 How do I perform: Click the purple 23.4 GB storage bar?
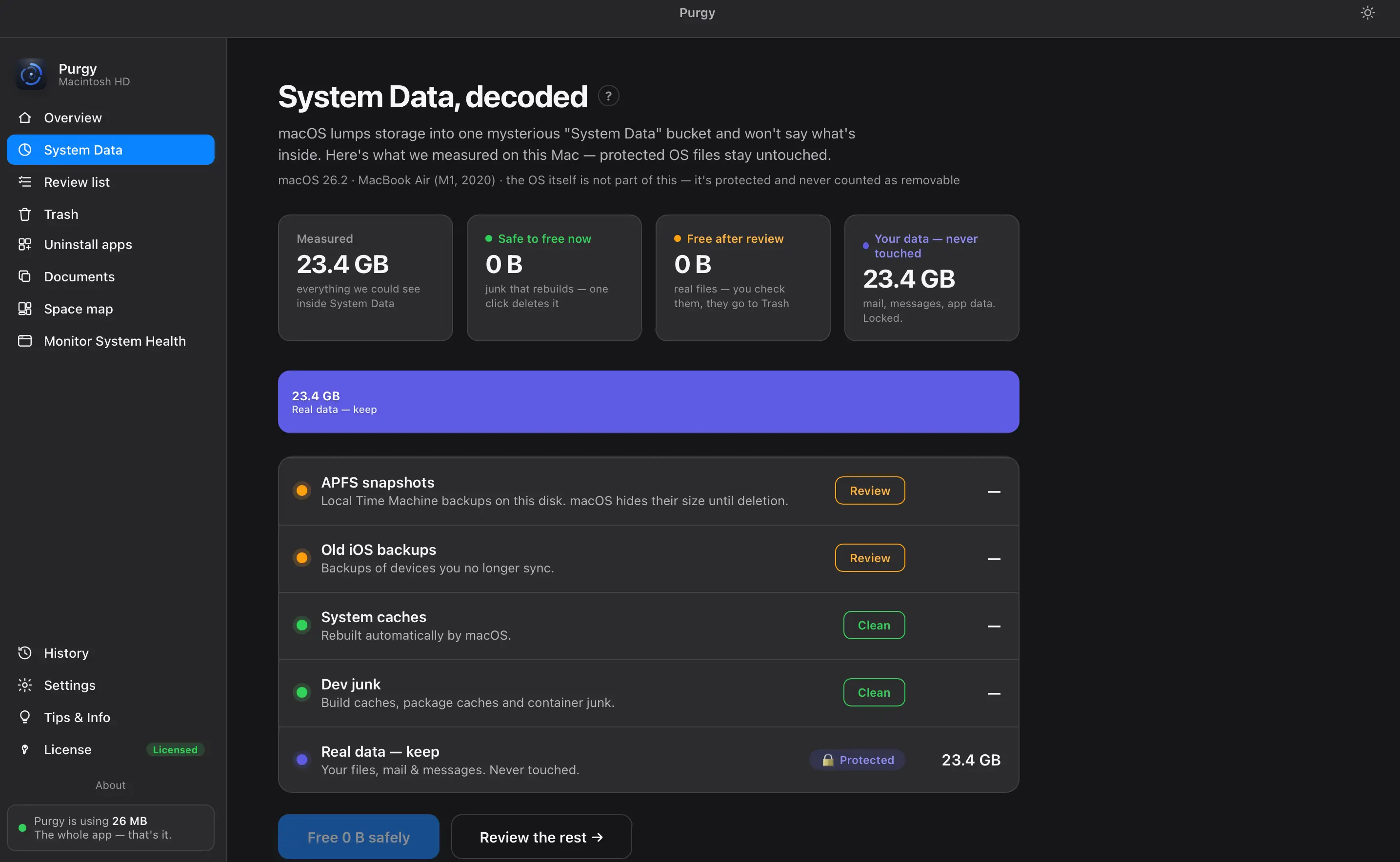648,402
